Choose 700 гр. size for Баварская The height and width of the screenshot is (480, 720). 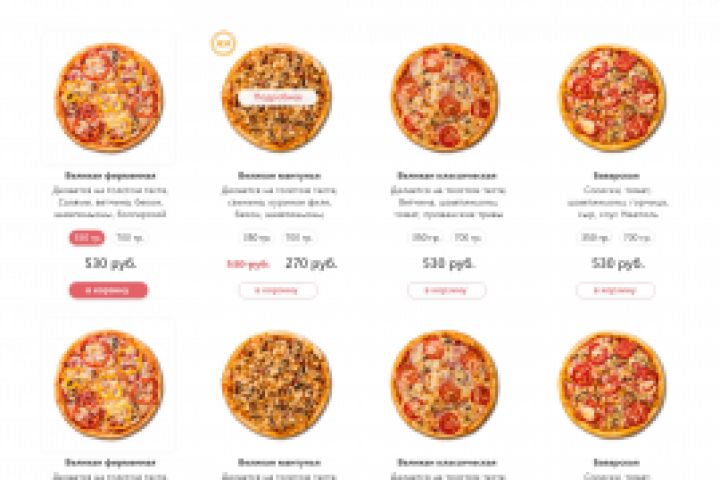(637, 238)
